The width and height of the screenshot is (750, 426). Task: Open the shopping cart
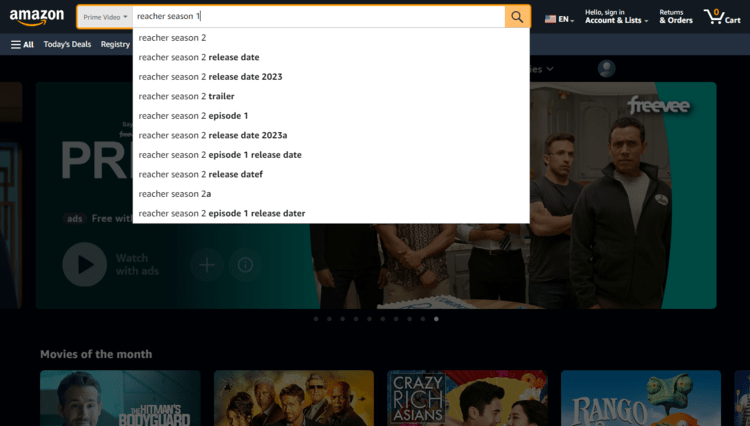pyautogui.click(x=722, y=17)
